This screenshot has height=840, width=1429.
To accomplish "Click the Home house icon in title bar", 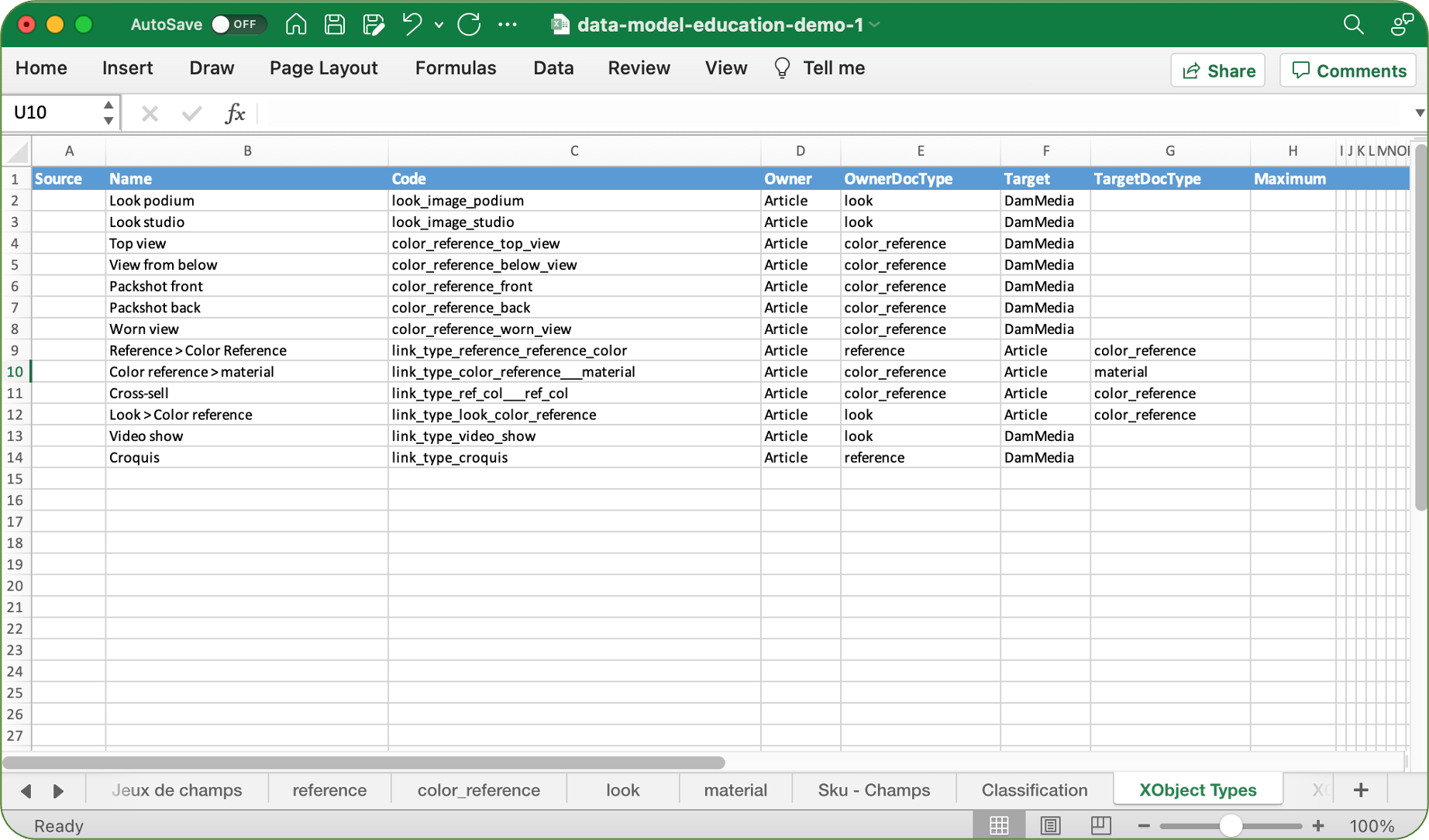I will pyautogui.click(x=296, y=24).
